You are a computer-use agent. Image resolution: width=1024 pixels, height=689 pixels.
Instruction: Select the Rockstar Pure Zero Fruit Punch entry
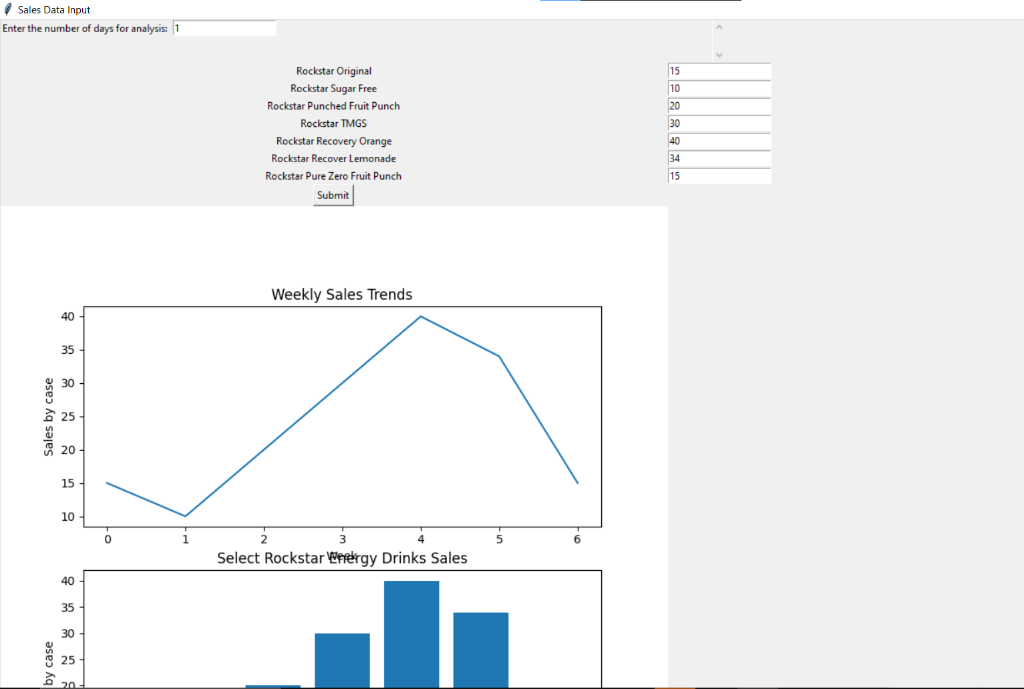(719, 176)
